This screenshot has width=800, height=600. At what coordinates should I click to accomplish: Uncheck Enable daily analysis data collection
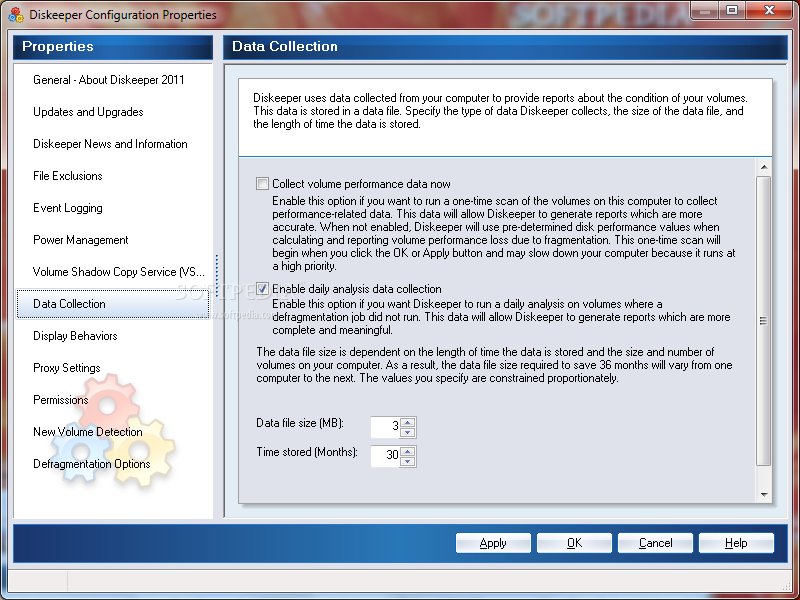pyautogui.click(x=262, y=289)
